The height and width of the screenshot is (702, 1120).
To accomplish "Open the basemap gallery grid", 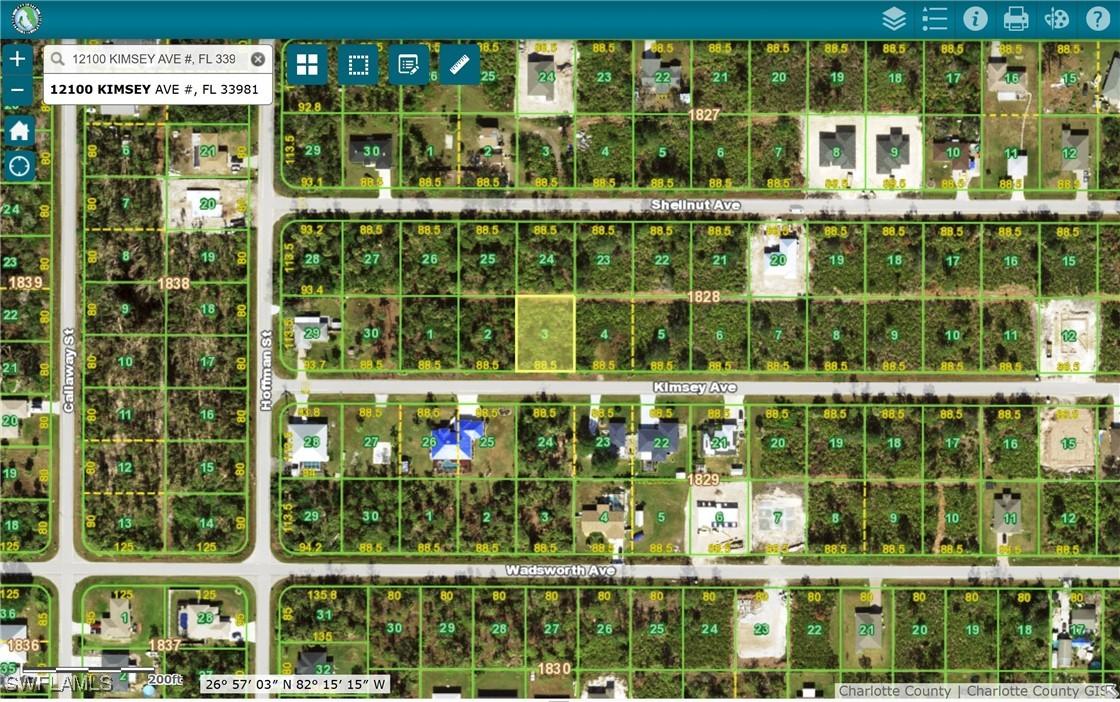I will point(306,63).
